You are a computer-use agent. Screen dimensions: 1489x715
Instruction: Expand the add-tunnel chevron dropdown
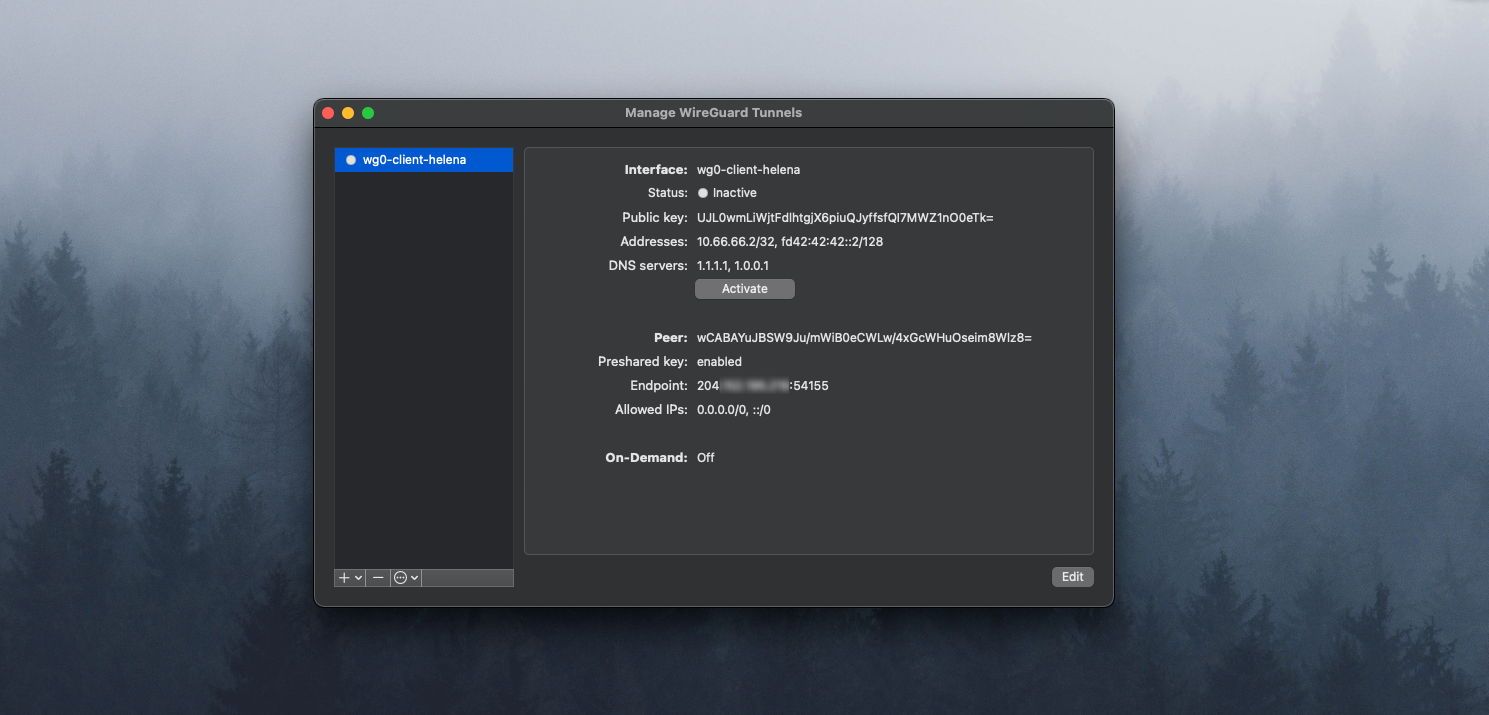click(x=358, y=578)
